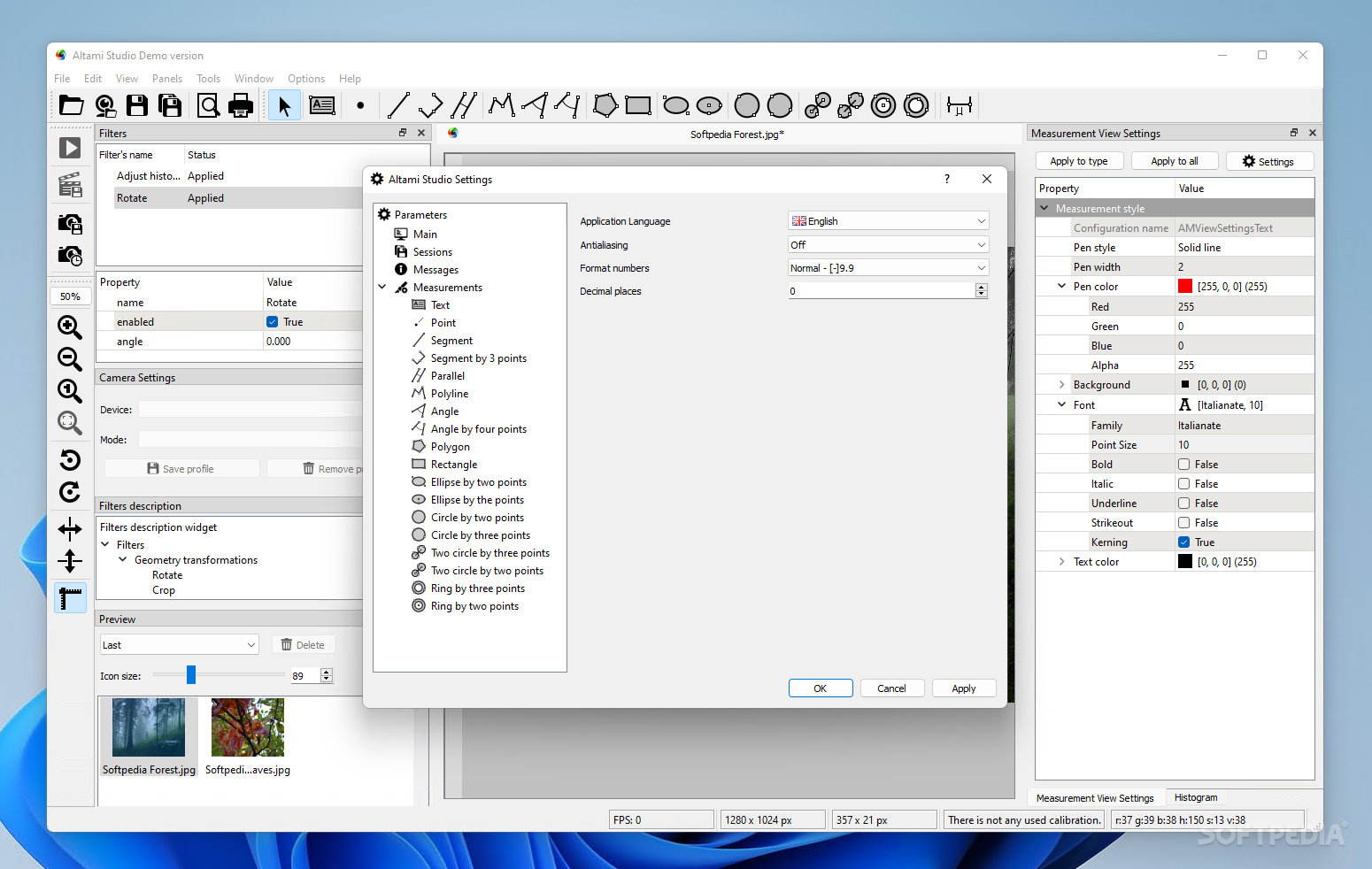Screen dimensions: 1372x869
Task: Switch to the Histogram tab
Action: pos(1196,797)
